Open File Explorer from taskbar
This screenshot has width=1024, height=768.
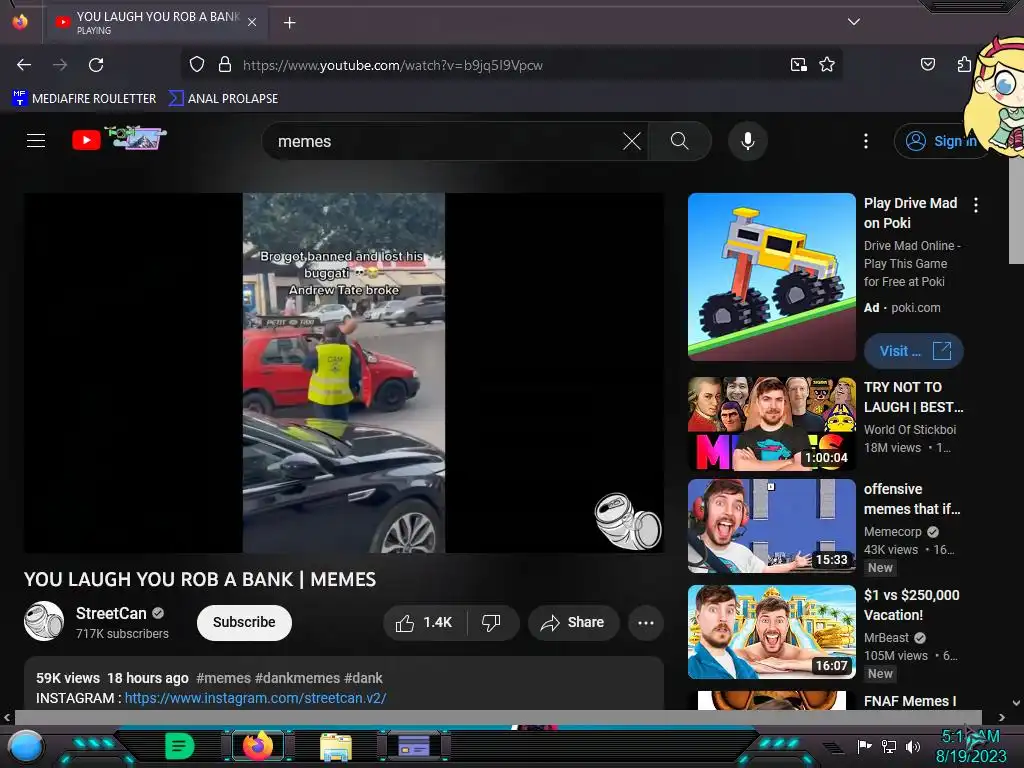click(x=336, y=746)
